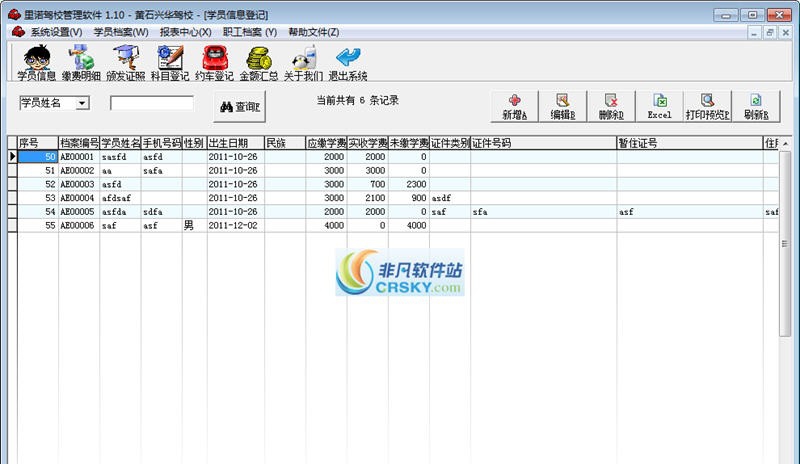The image size is (800, 464).
Task: Select row with 档案编号 AE00003
Action: 393,184
